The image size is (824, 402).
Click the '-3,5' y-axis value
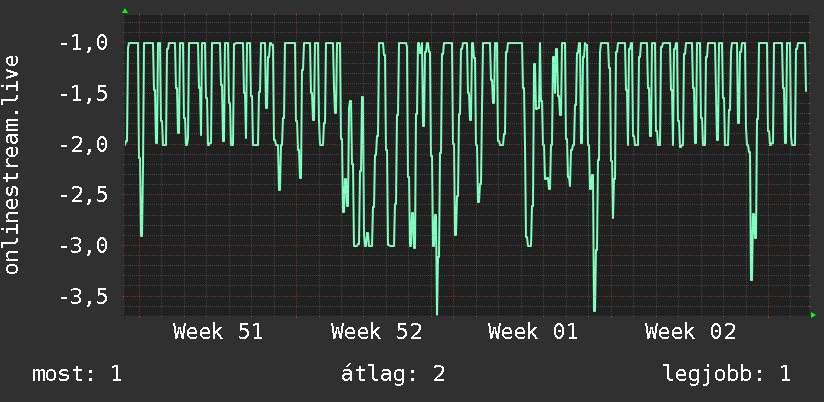tap(84, 297)
